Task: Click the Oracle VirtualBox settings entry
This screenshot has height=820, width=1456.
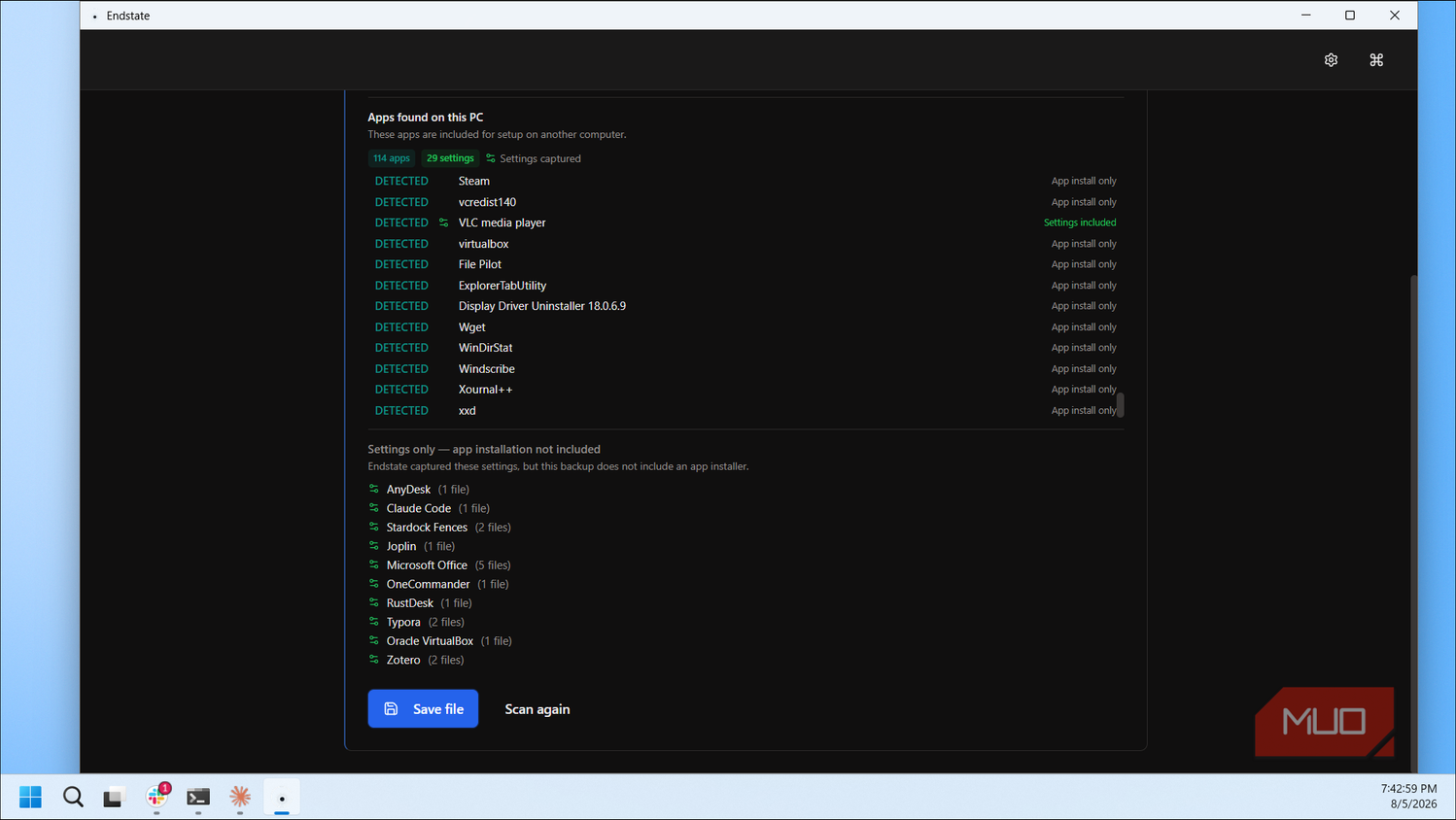Action: coord(440,640)
